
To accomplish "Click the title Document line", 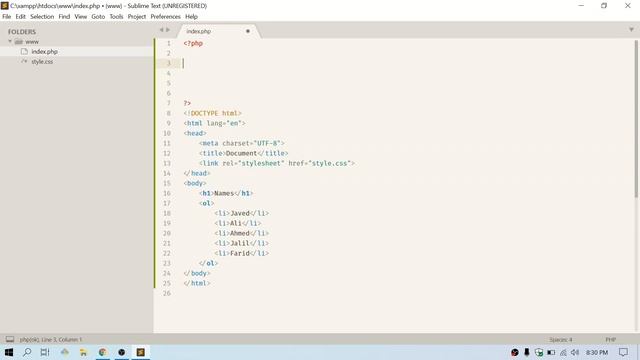I will (x=244, y=153).
